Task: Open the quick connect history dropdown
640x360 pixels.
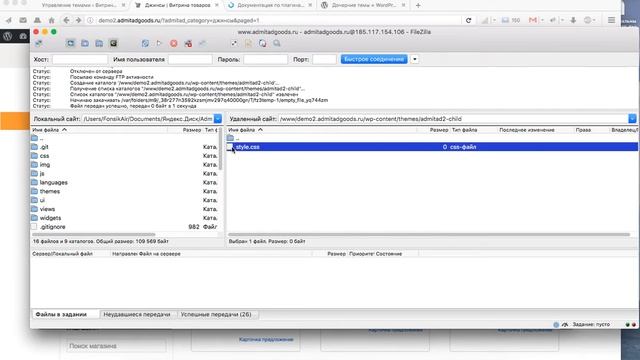Action: tap(415, 60)
